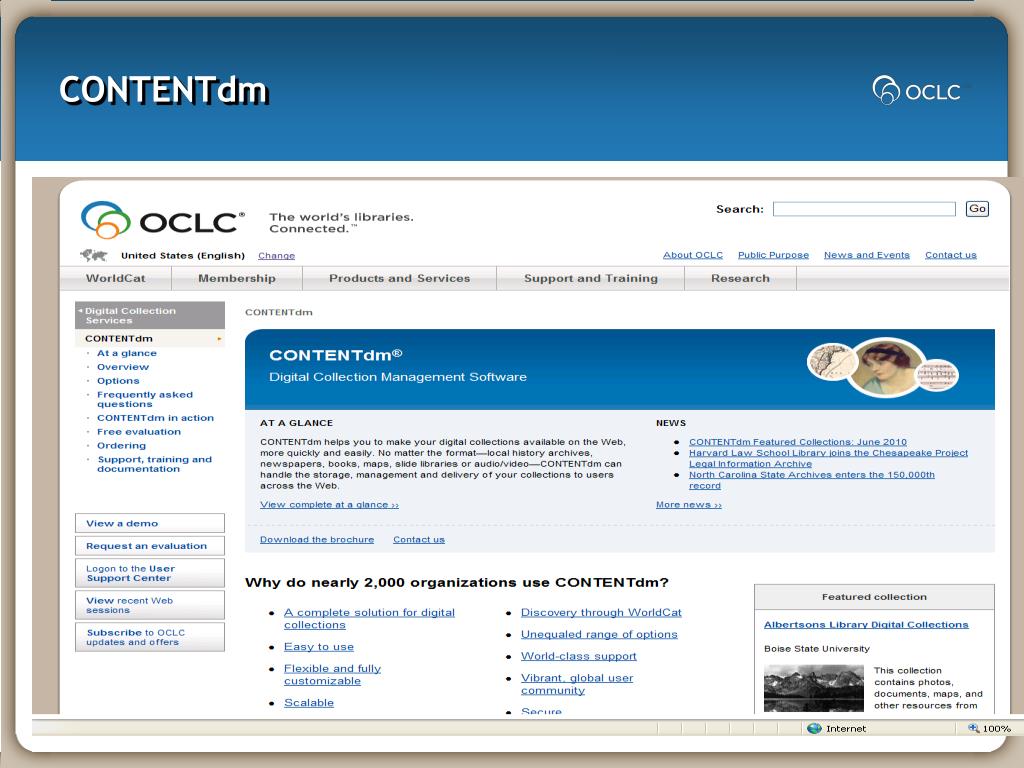Open Flexible and fully customizable link
This screenshot has width=1024, height=768.
[332, 675]
